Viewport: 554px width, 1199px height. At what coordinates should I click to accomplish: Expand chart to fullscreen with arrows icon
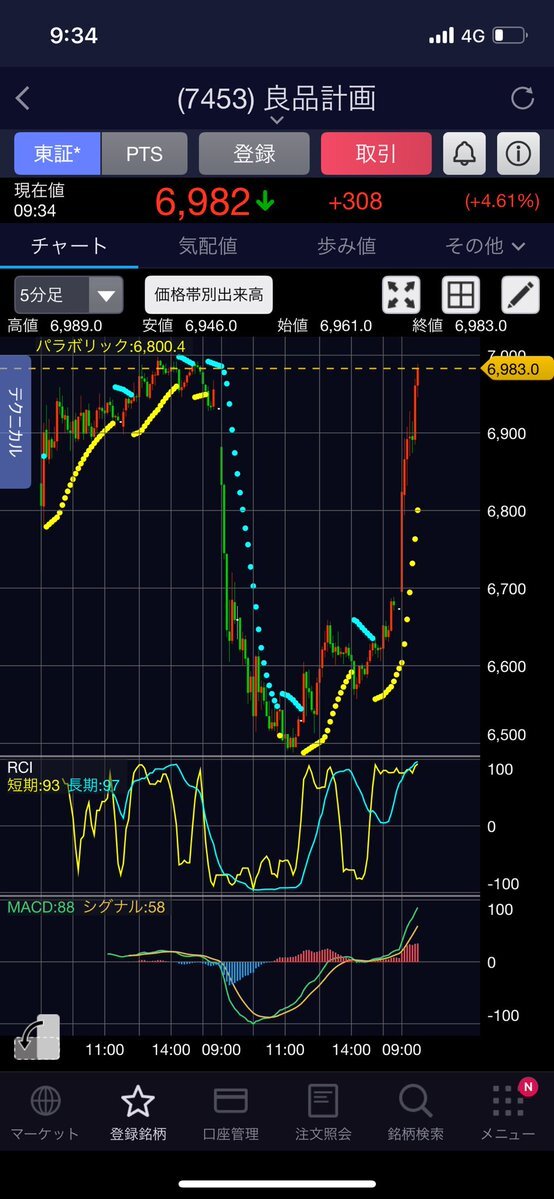click(x=402, y=295)
